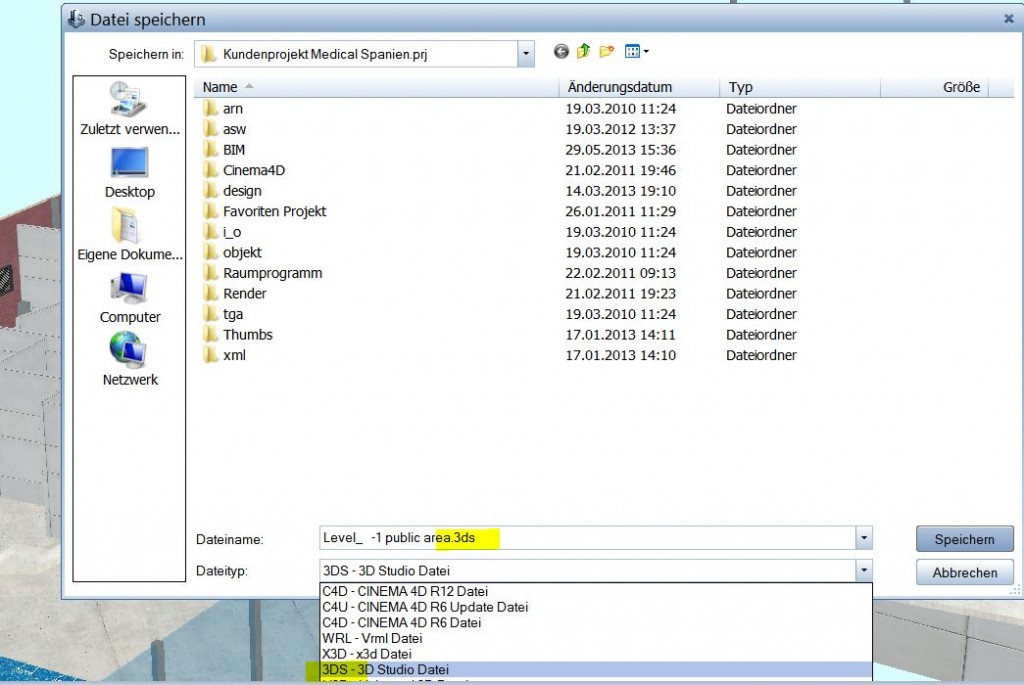Screen dimensions: 1024x685
Task: Click the Abbrechen button
Action: [x=964, y=573]
